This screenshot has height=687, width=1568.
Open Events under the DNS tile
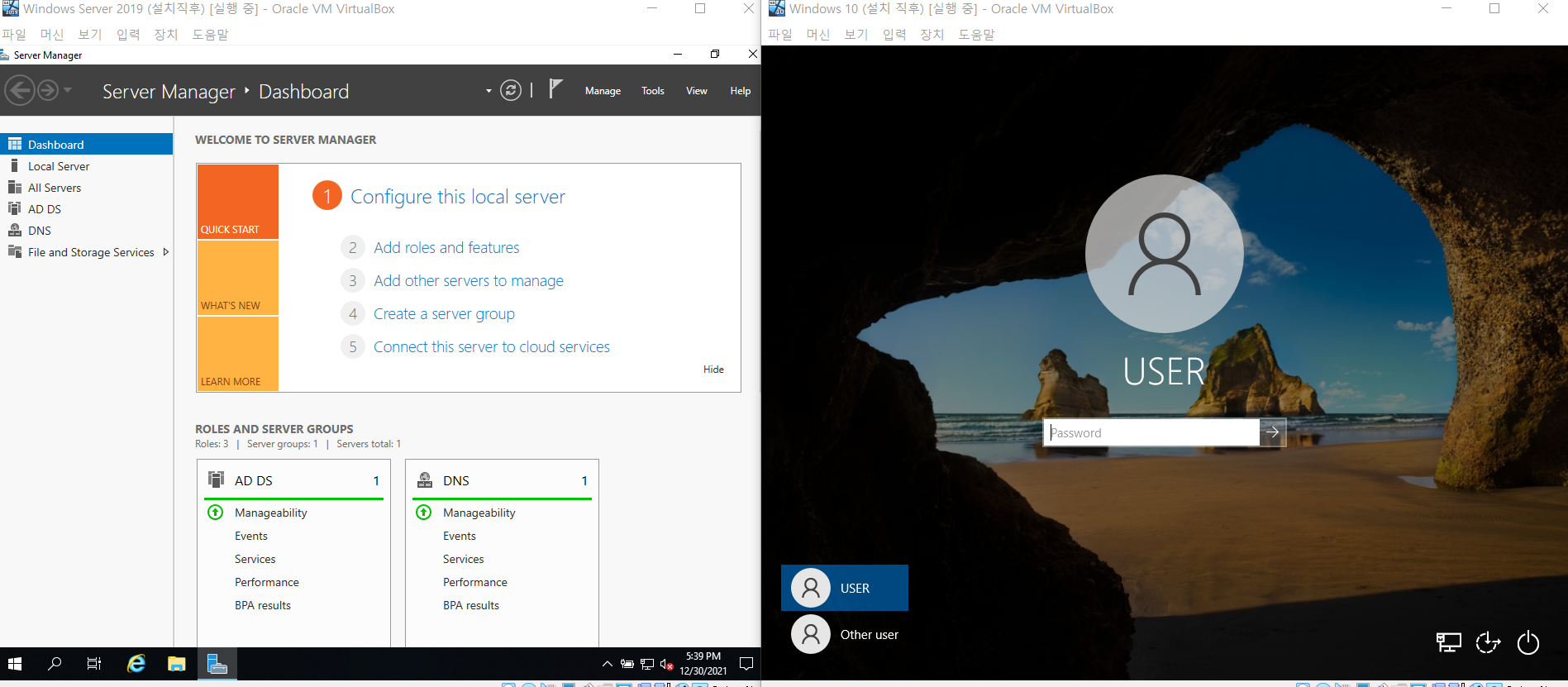pyautogui.click(x=460, y=536)
